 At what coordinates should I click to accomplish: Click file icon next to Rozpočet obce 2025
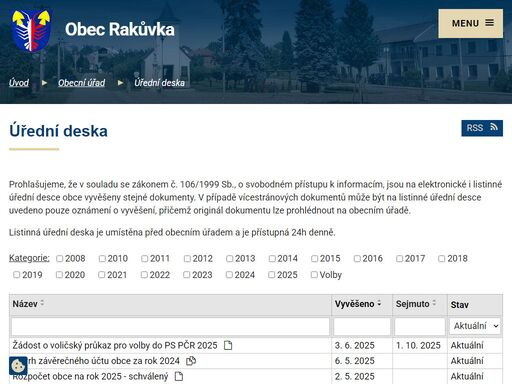click(x=179, y=376)
